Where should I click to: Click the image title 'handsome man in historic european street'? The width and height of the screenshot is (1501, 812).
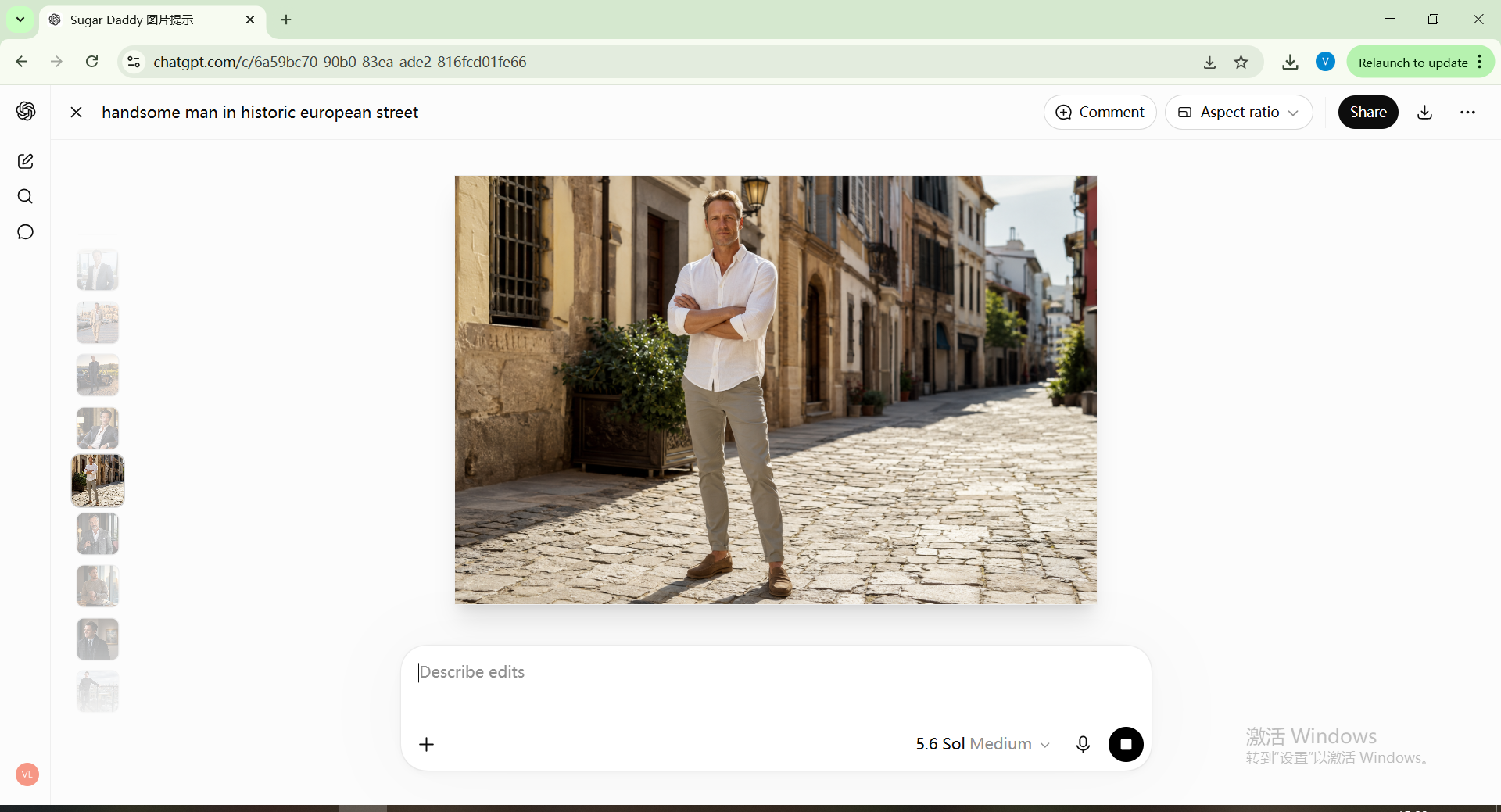click(x=260, y=113)
